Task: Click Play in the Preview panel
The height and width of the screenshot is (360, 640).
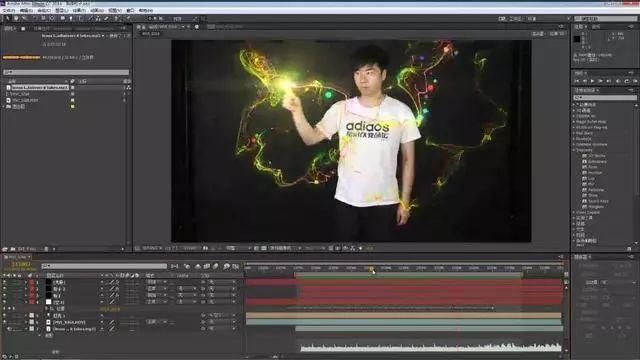Action: click(593, 81)
